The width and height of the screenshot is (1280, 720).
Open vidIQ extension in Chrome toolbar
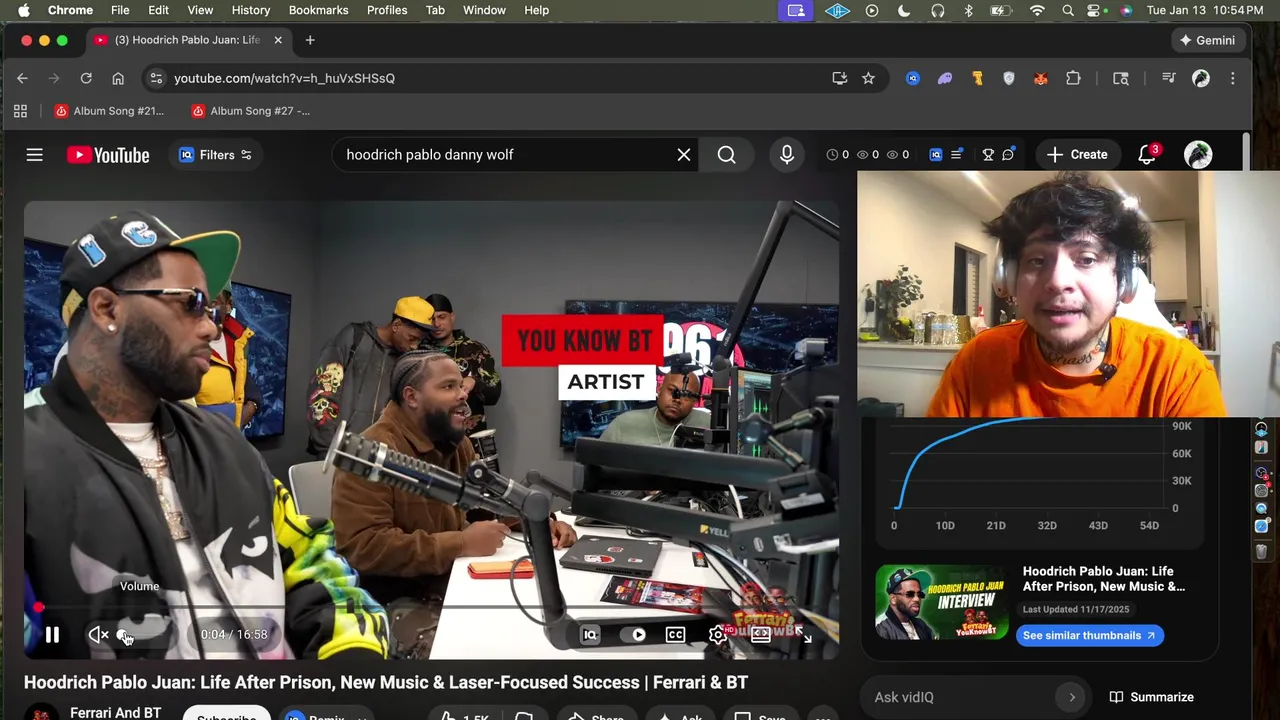(913, 78)
